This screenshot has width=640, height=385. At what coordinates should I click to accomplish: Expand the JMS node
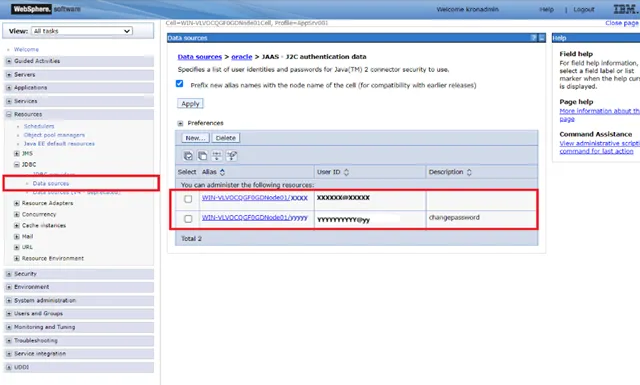coord(17,154)
